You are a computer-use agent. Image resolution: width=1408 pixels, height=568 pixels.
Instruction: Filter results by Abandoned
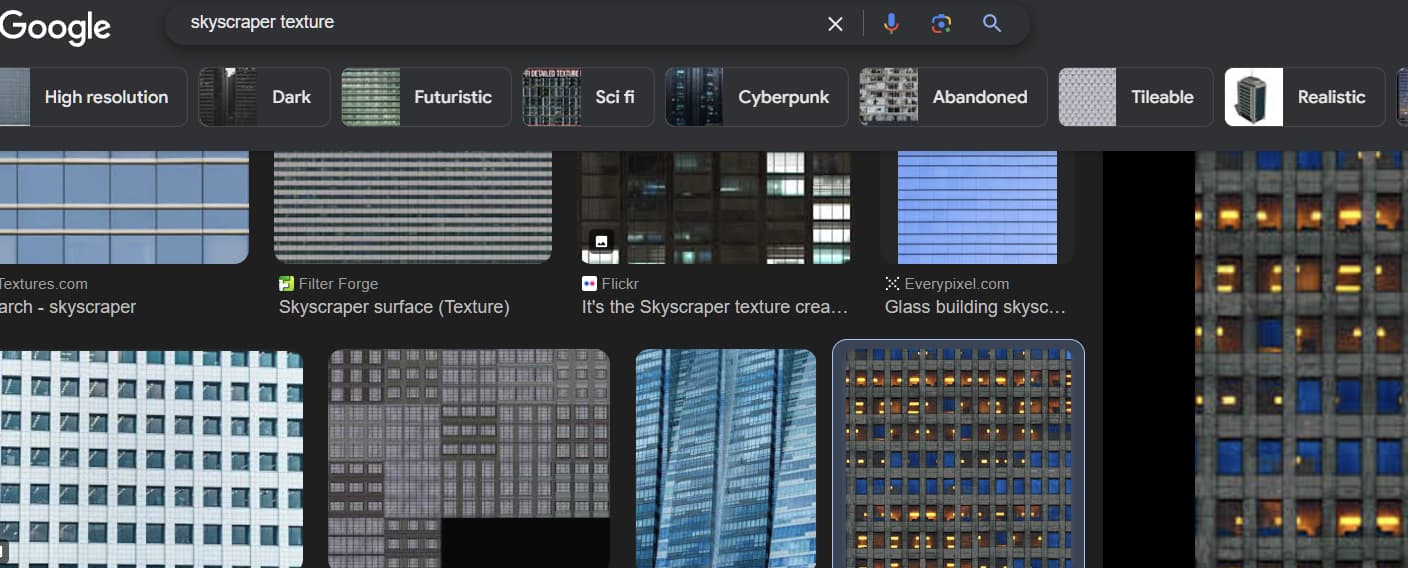953,97
